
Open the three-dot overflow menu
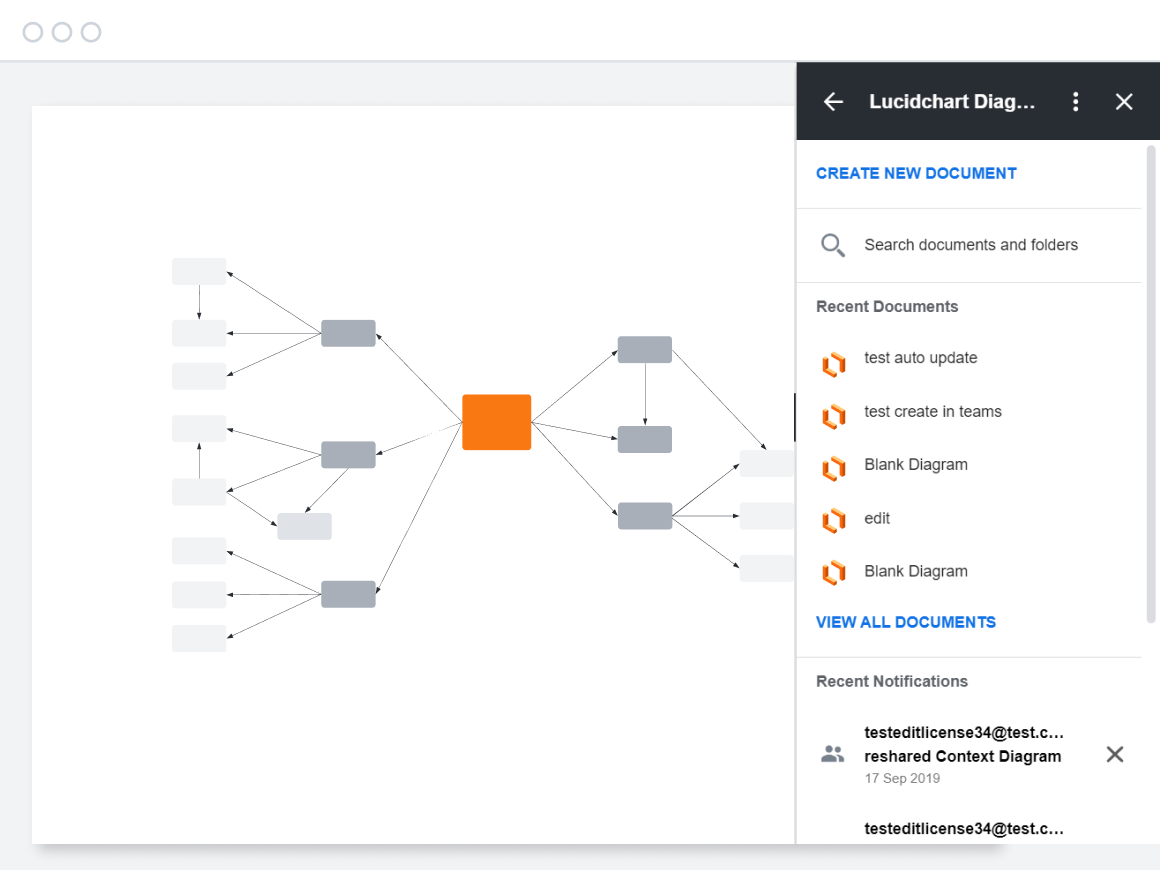(x=1075, y=101)
